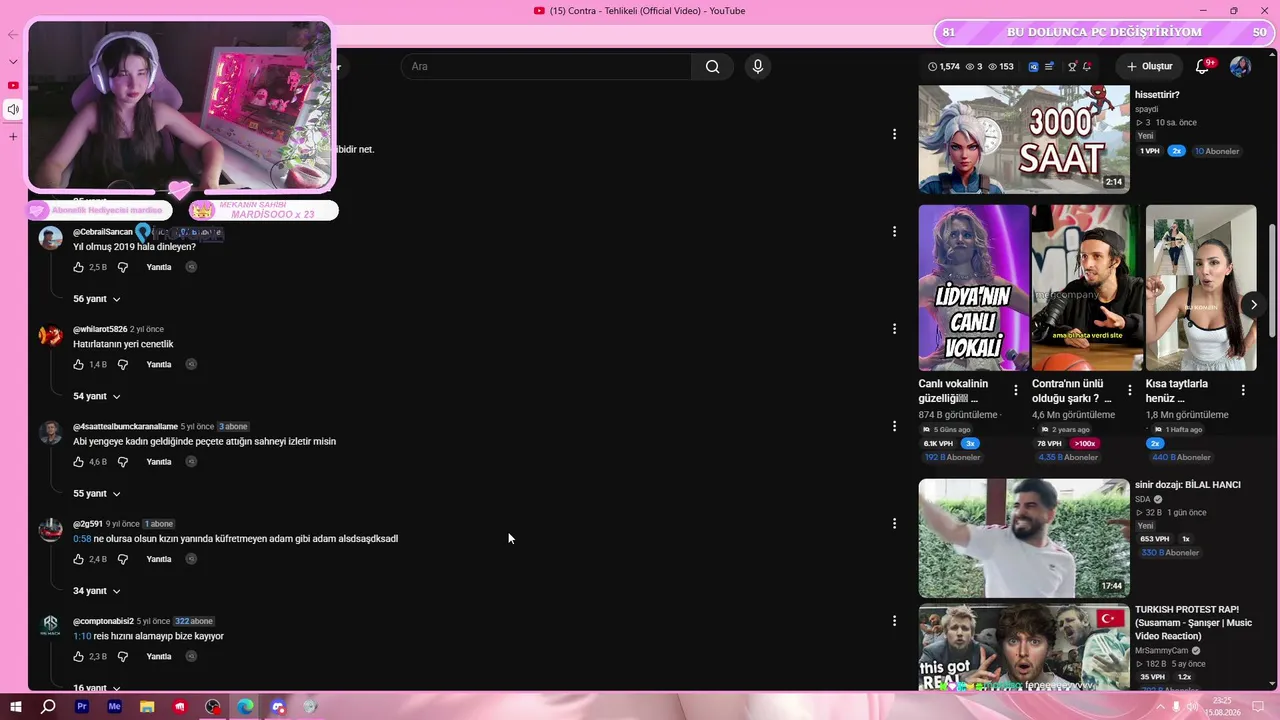This screenshot has height=720, width=1280.
Task: Click the '3 abone' badge on the comment
Action: pos(233,426)
